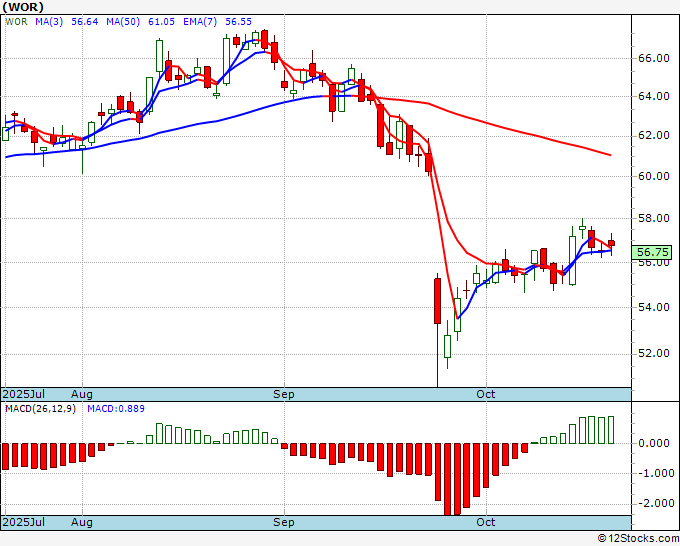The image size is (680, 546).
Task: Select the EMA(7) value 56.55
Action: click(238, 22)
